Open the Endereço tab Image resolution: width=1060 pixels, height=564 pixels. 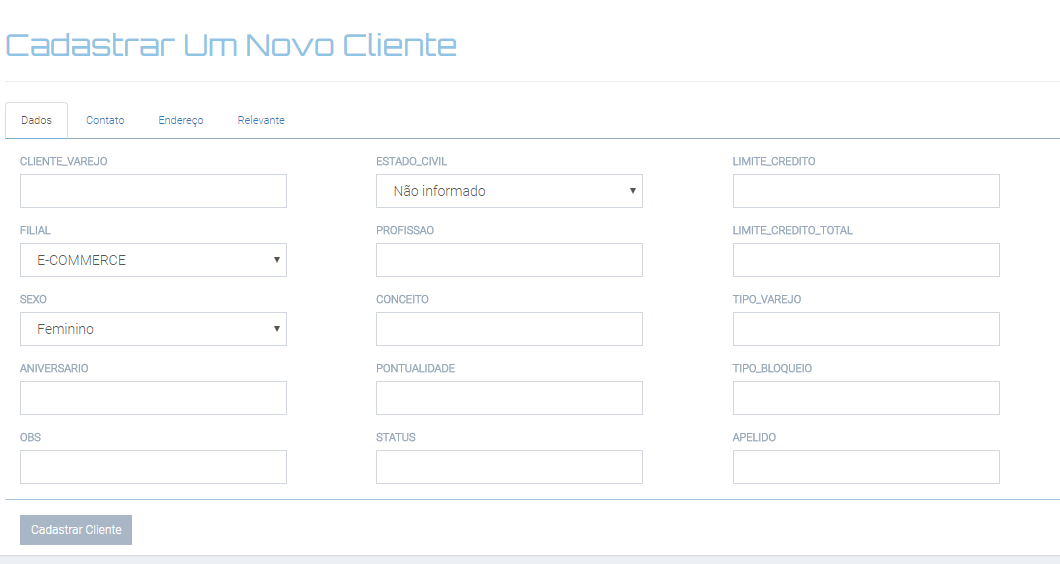(x=180, y=120)
